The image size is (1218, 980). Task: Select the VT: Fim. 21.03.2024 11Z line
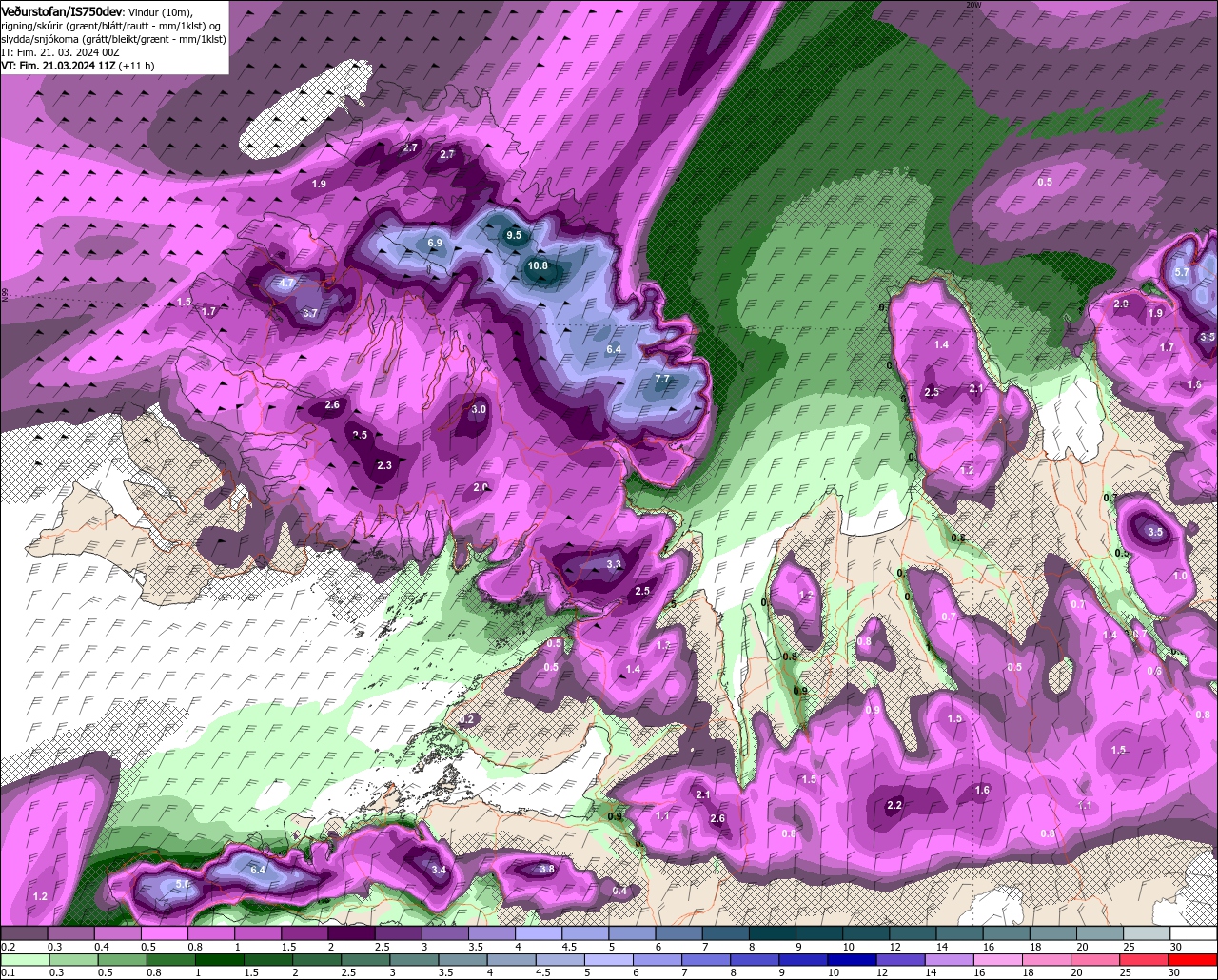78,66
